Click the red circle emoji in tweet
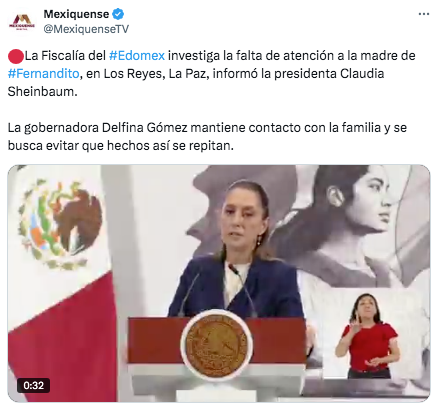Viewport: 440px width, 405px height. tap(16, 56)
